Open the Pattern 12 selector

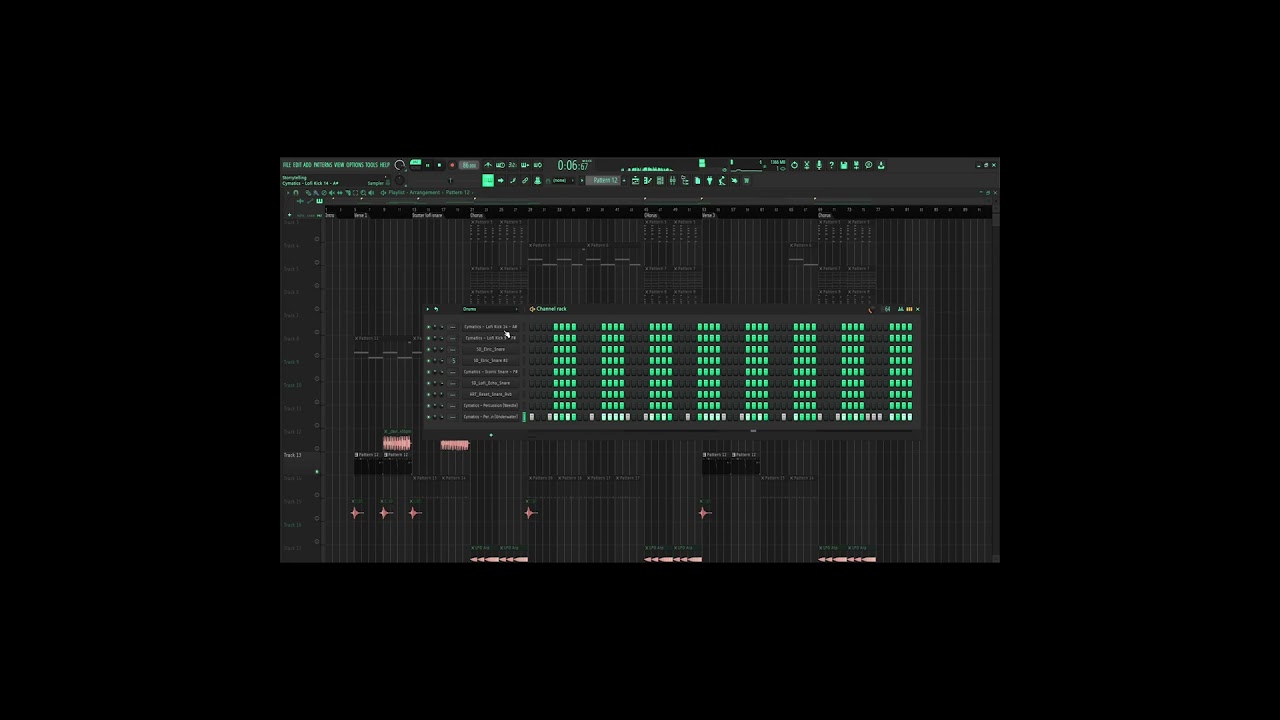[x=603, y=180]
